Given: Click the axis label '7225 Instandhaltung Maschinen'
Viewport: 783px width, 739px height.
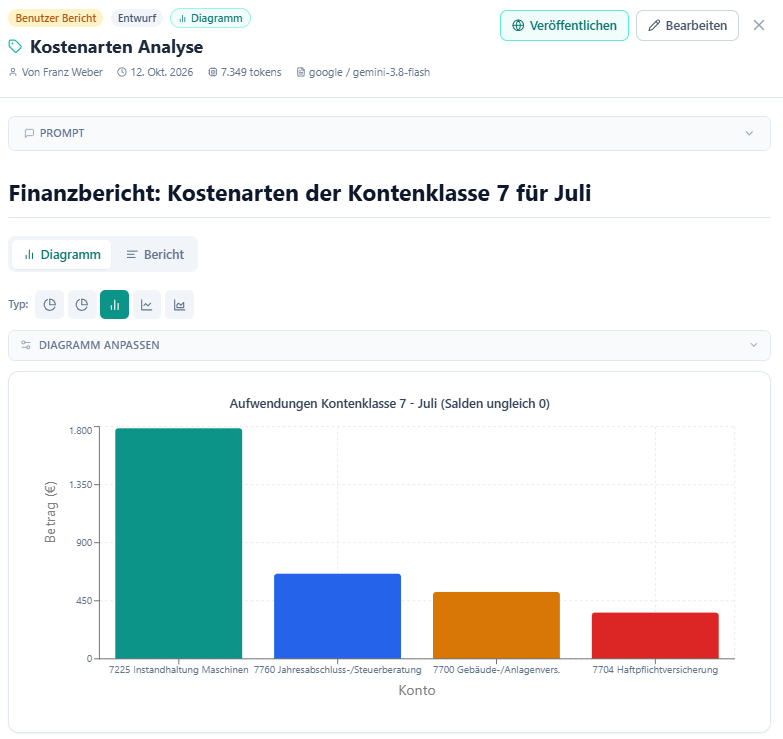Looking at the screenshot, I should (178, 670).
